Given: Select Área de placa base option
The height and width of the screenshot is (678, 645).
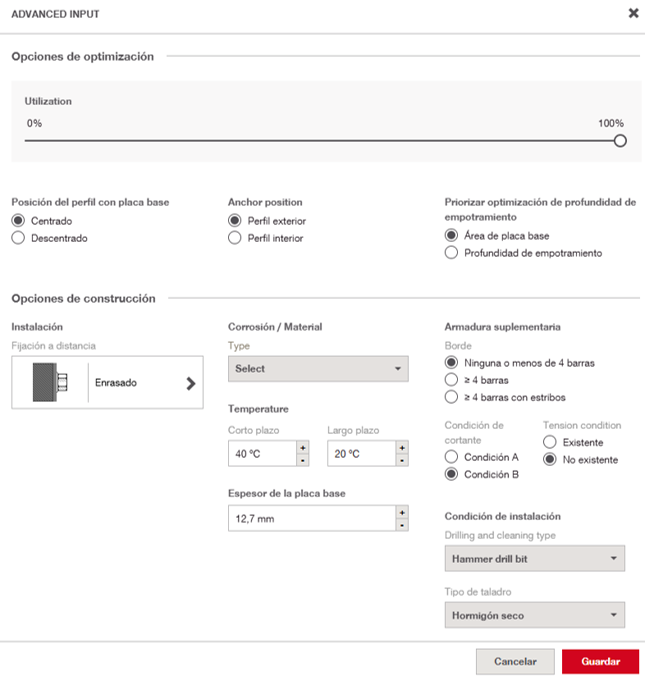Looking at the screenshot, I should coord(451,235).
